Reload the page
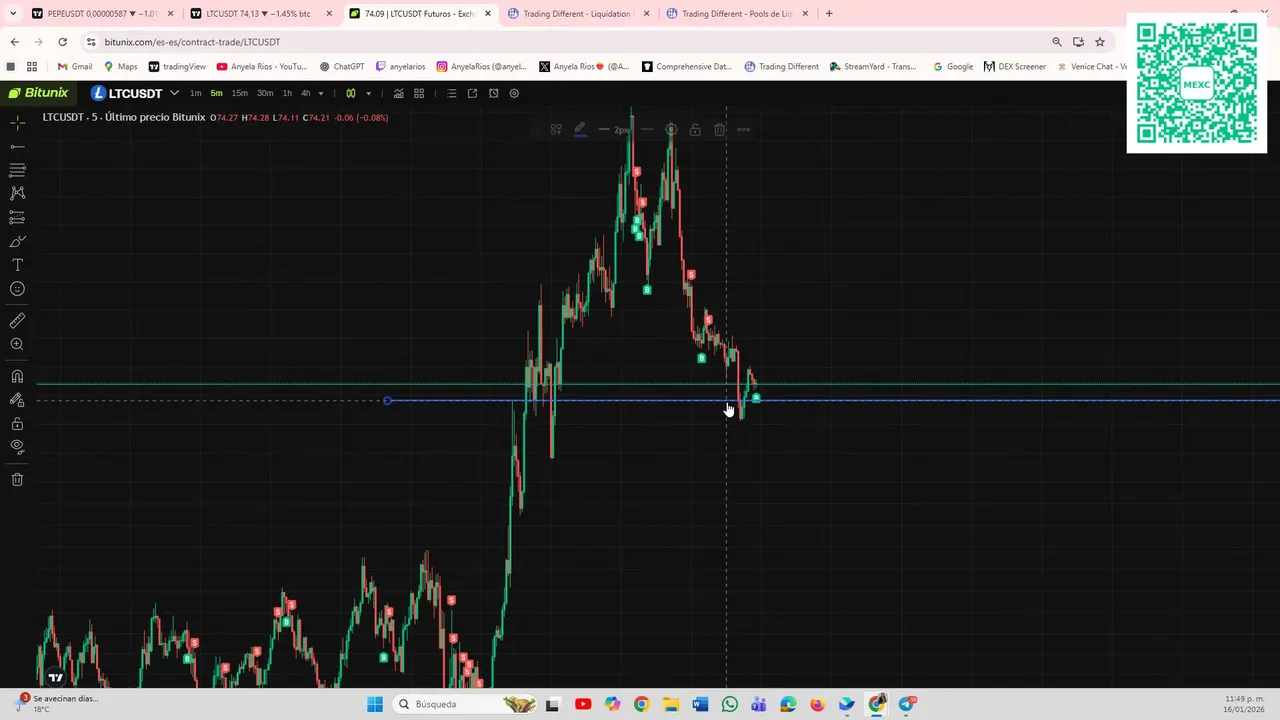The height and width of the screenshot is (720, 1280). click(x=62, y=42)
